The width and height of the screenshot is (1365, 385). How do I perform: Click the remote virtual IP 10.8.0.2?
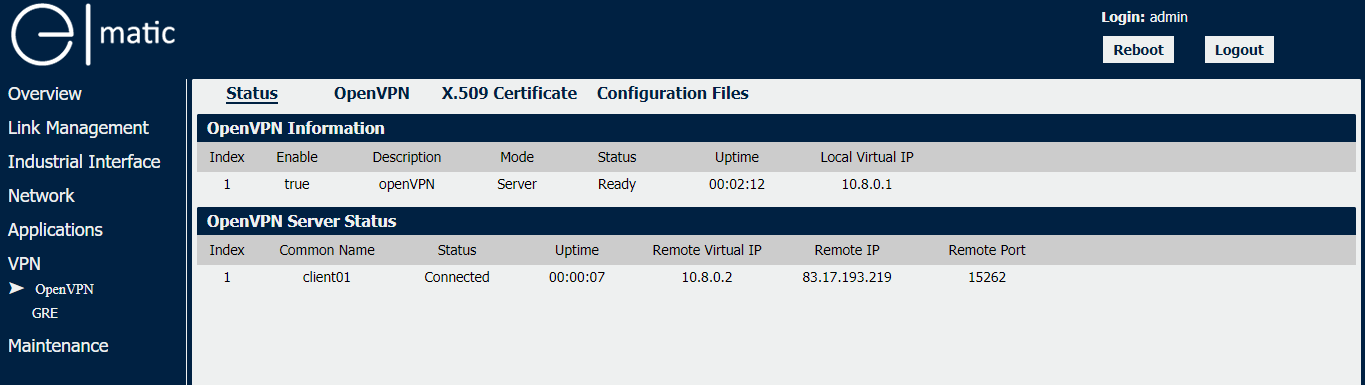click(x=707, y=277)
